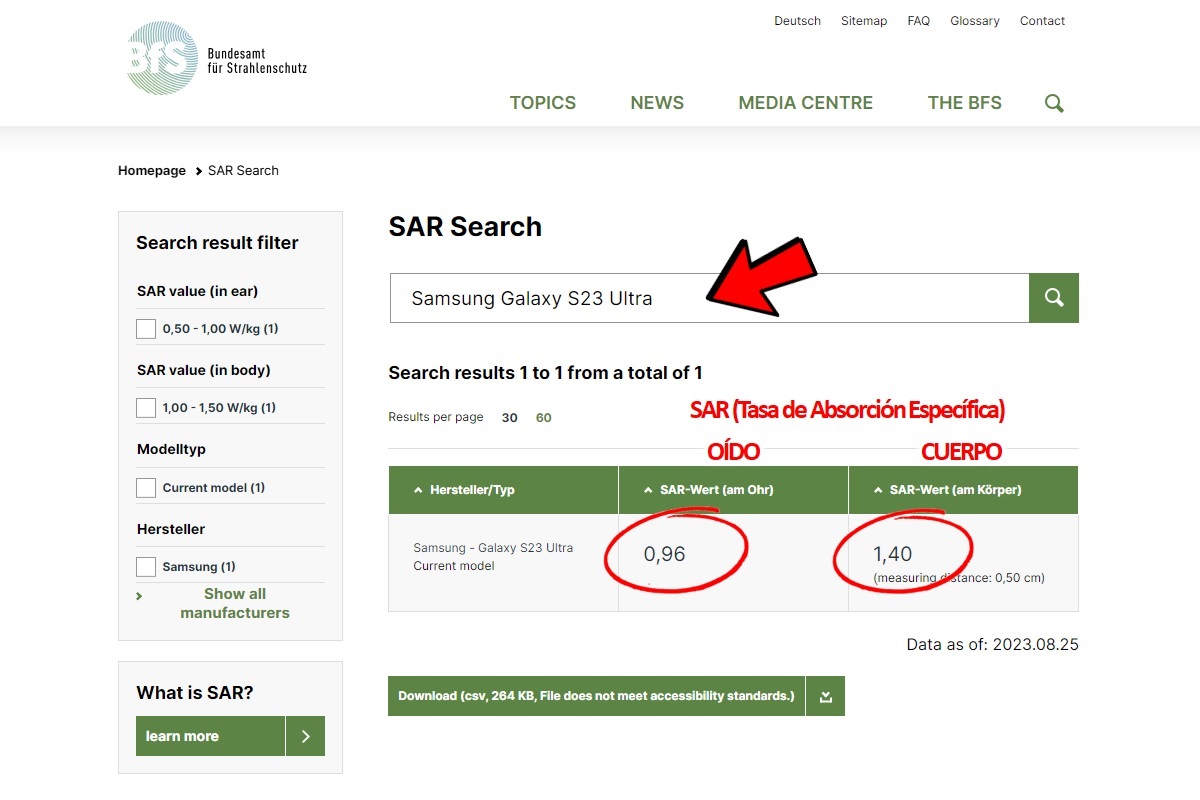Sort by SAR-Wert (am Körper) column
1200x800 pixels.
963,490
